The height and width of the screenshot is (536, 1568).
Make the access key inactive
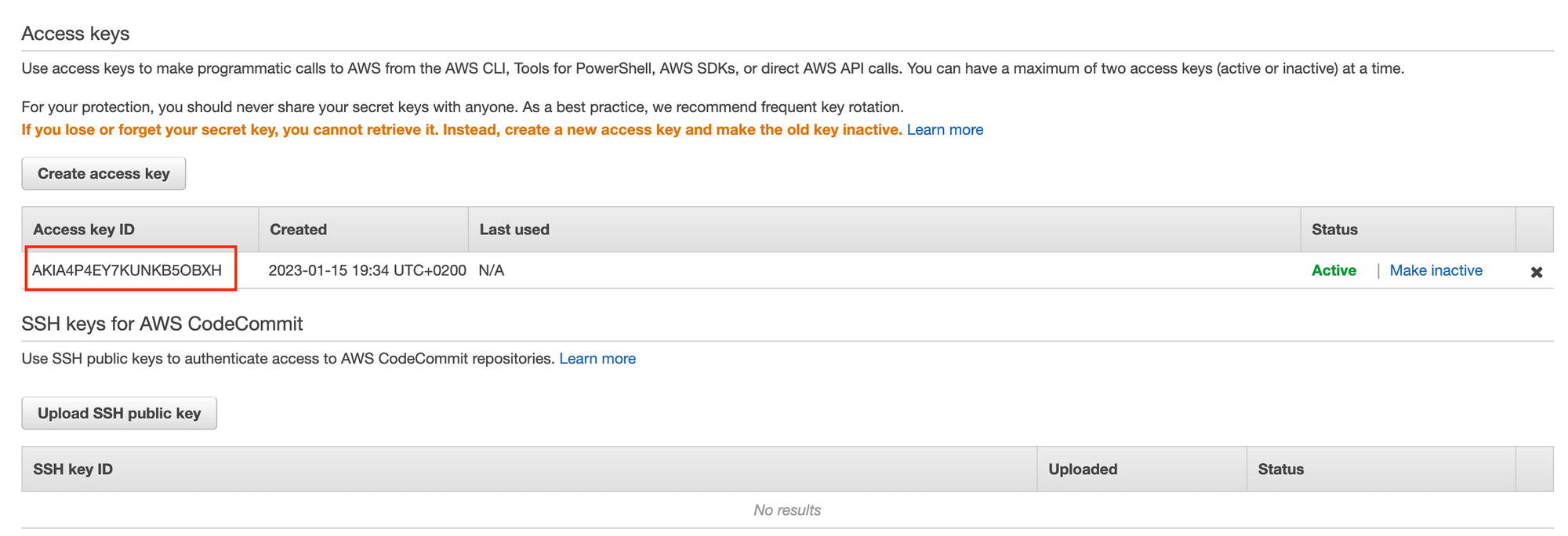click(x=1436, y=270)
